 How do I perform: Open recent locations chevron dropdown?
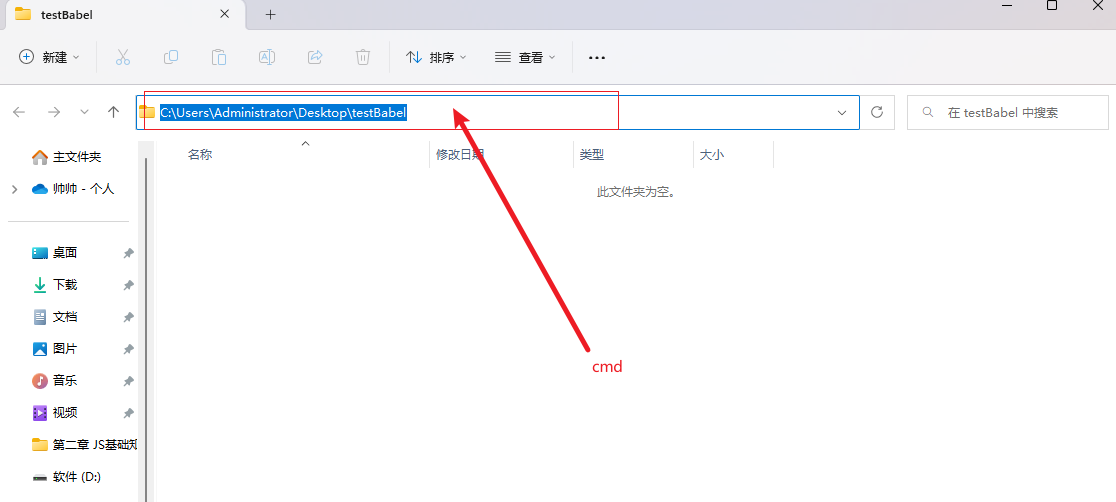point(85,113)
